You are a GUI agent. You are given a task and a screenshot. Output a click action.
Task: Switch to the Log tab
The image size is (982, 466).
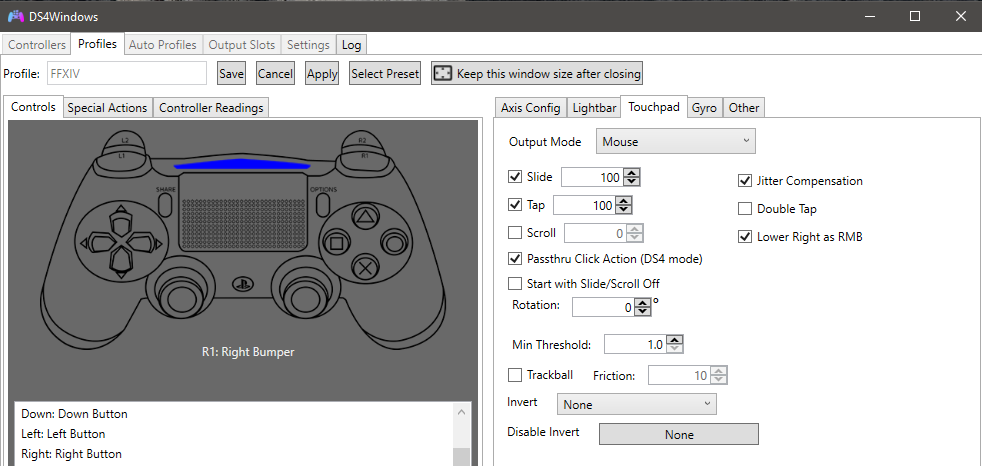[351, 45]
